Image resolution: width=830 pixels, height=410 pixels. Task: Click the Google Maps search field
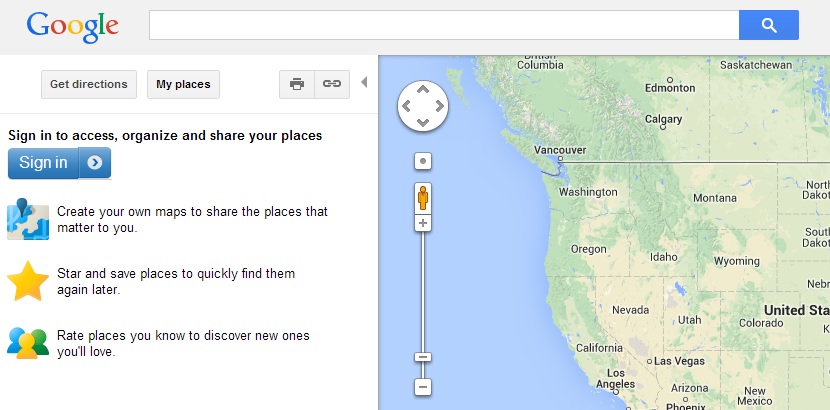444,25
